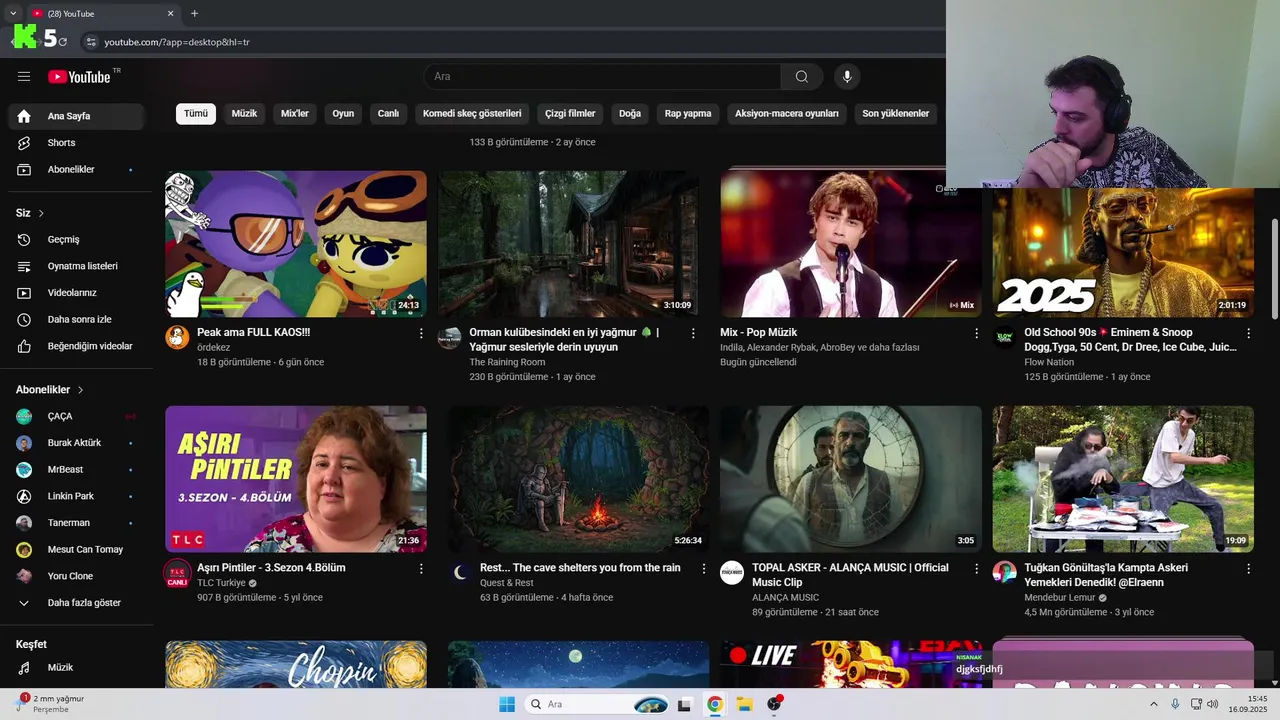Open cave shelters rain video thumbnail
Screen dimensions: 1280x720
point(579,479)
